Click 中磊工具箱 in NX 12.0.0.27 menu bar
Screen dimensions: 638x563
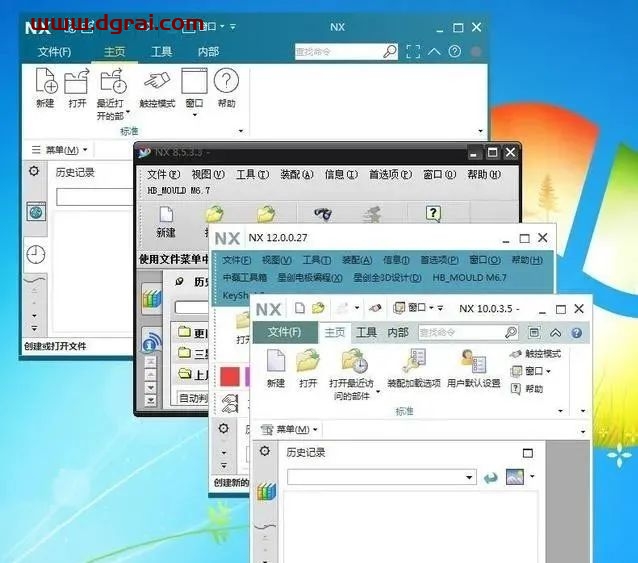click(x=245, y=277)
